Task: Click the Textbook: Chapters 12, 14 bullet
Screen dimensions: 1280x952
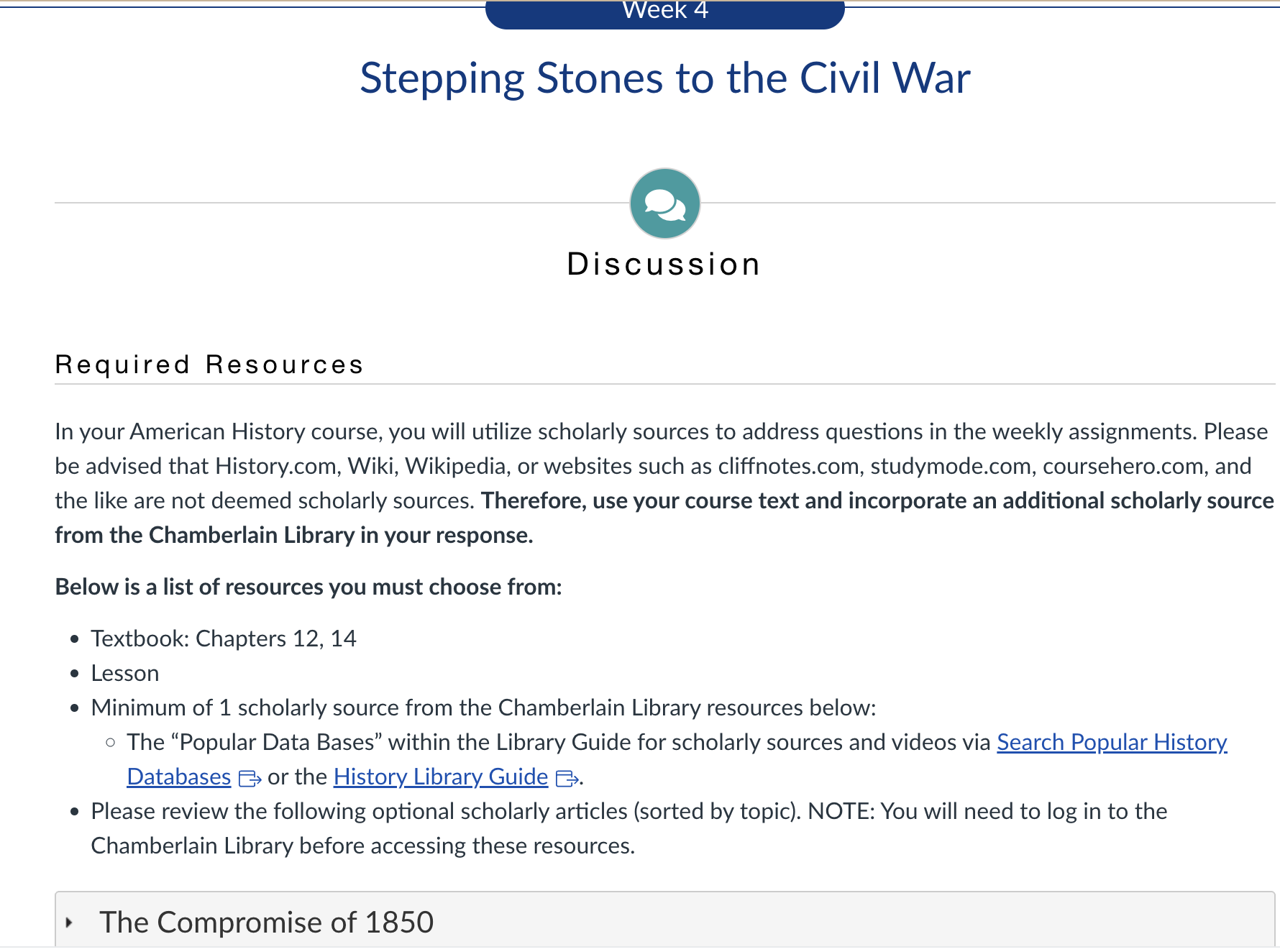Action: pyautogui.click(x=223, y=639)
